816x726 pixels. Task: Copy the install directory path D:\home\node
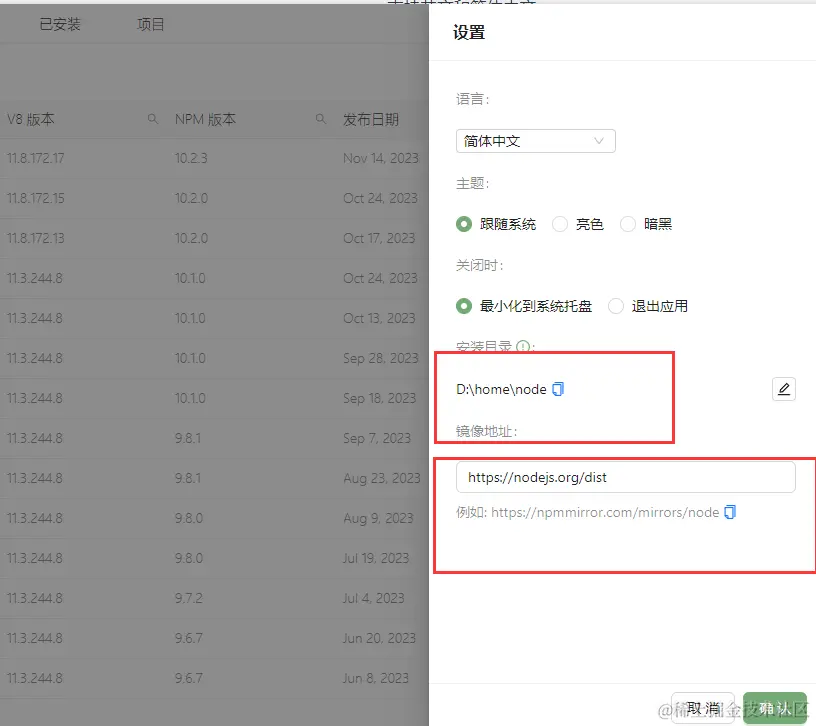tap(558, 389)
